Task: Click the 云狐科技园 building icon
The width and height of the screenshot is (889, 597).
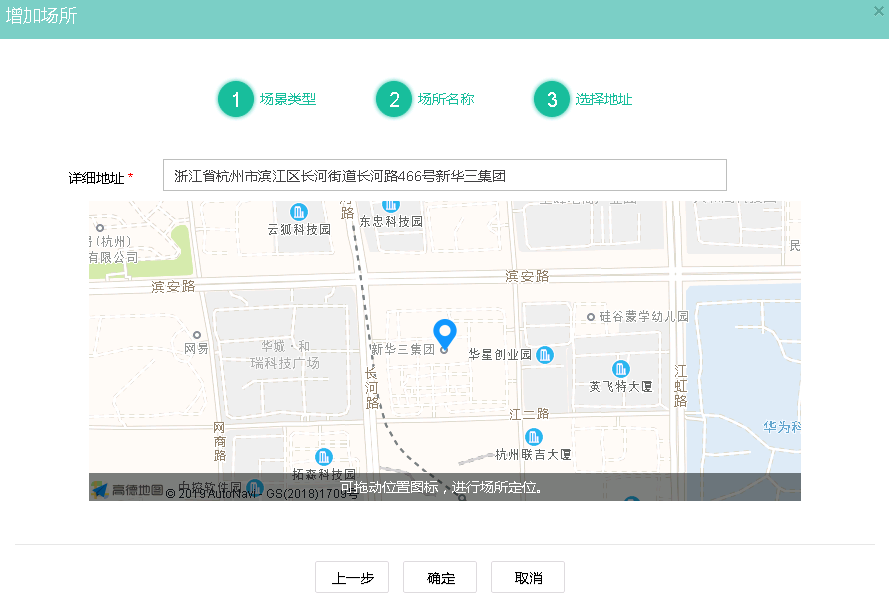Action: click(299, 212)
